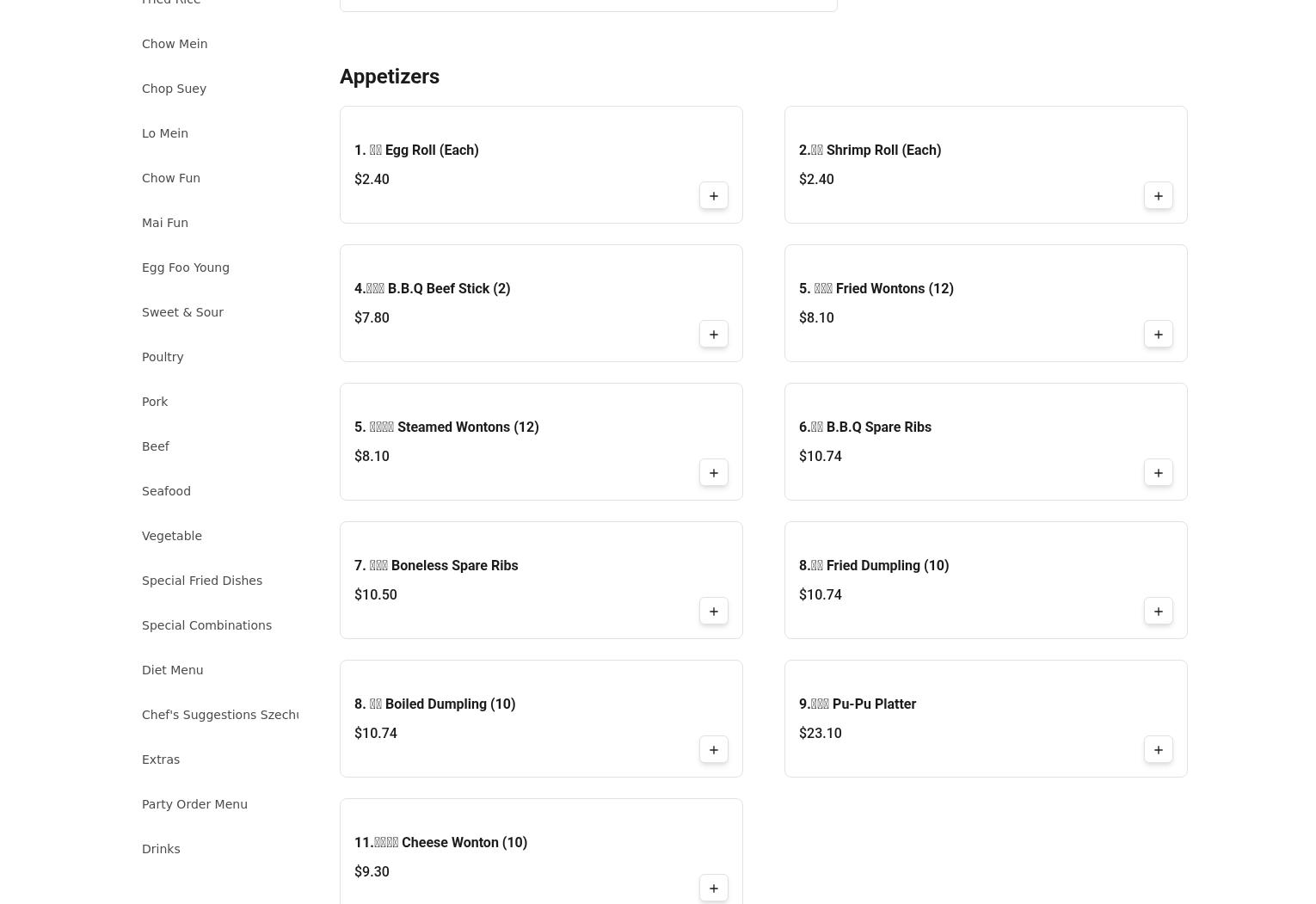Add Boiled Dumpling (10) to order
The width and height of the screenshot is (1316, 904).
pyautogui.click(x=713, y=750)
